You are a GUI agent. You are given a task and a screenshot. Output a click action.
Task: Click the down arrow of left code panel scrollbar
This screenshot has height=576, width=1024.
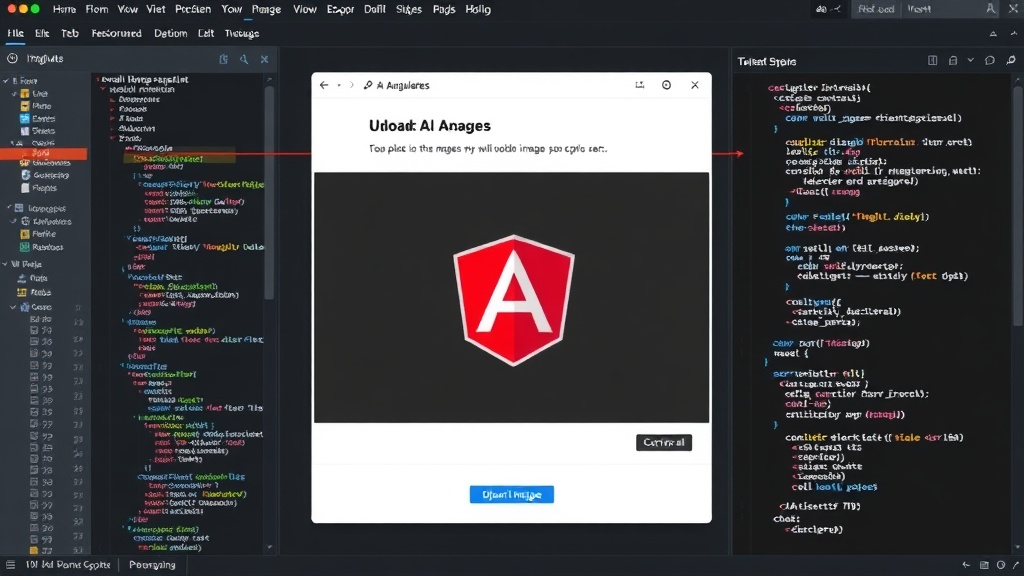pos(269,547)
